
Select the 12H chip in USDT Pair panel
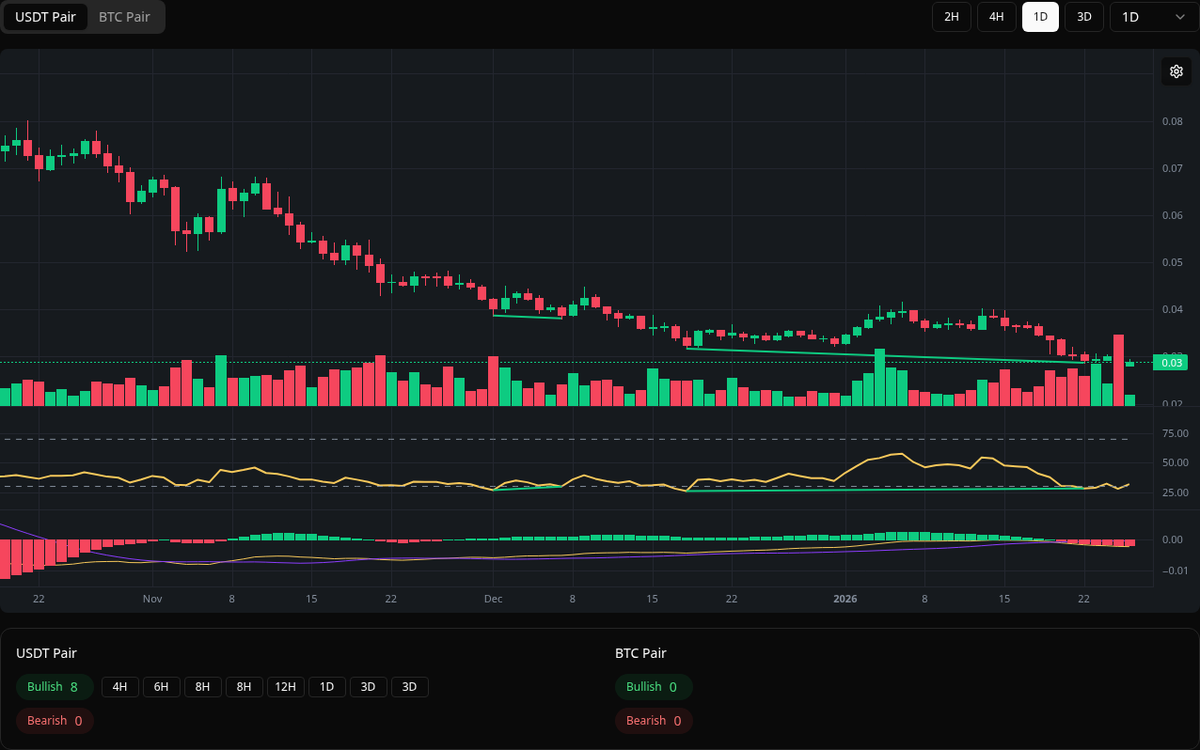pyautogui.click(x=285, y=687)
